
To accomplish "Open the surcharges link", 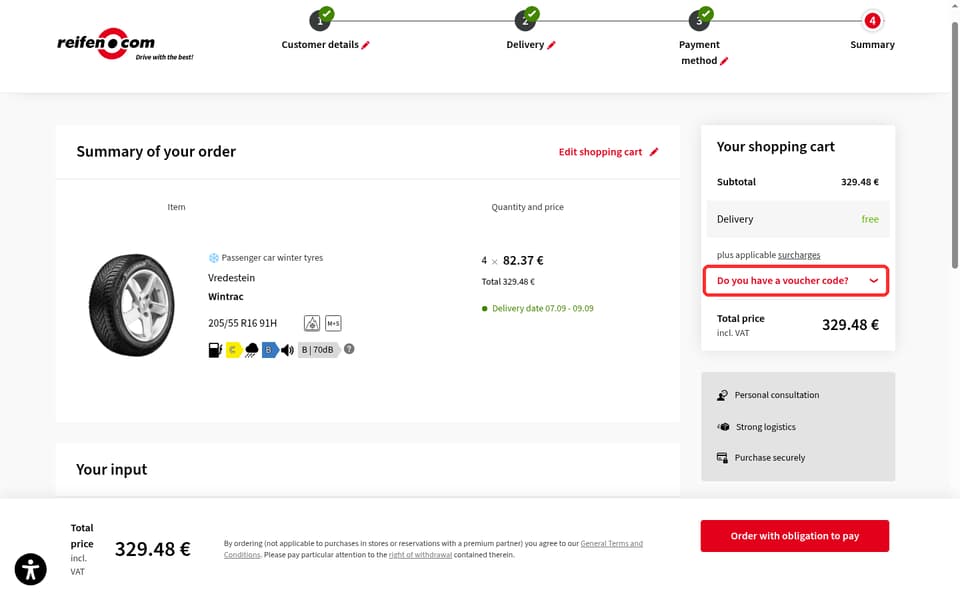I will [x=799, y=255].
